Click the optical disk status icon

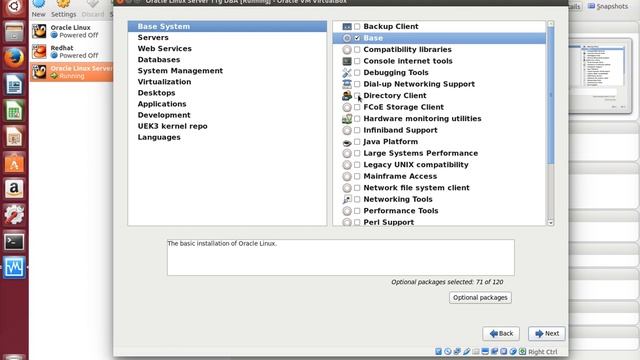[x=448, y=351]
